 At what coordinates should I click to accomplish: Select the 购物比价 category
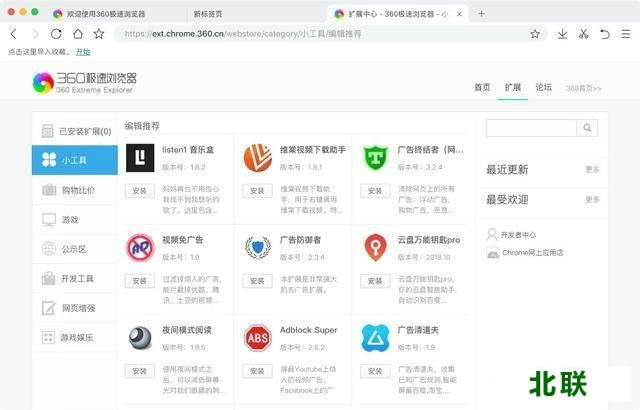click(75, 190)
